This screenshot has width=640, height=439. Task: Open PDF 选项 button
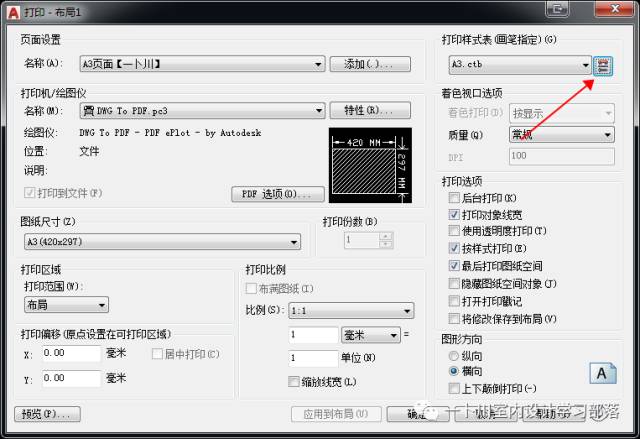point(278,194)
